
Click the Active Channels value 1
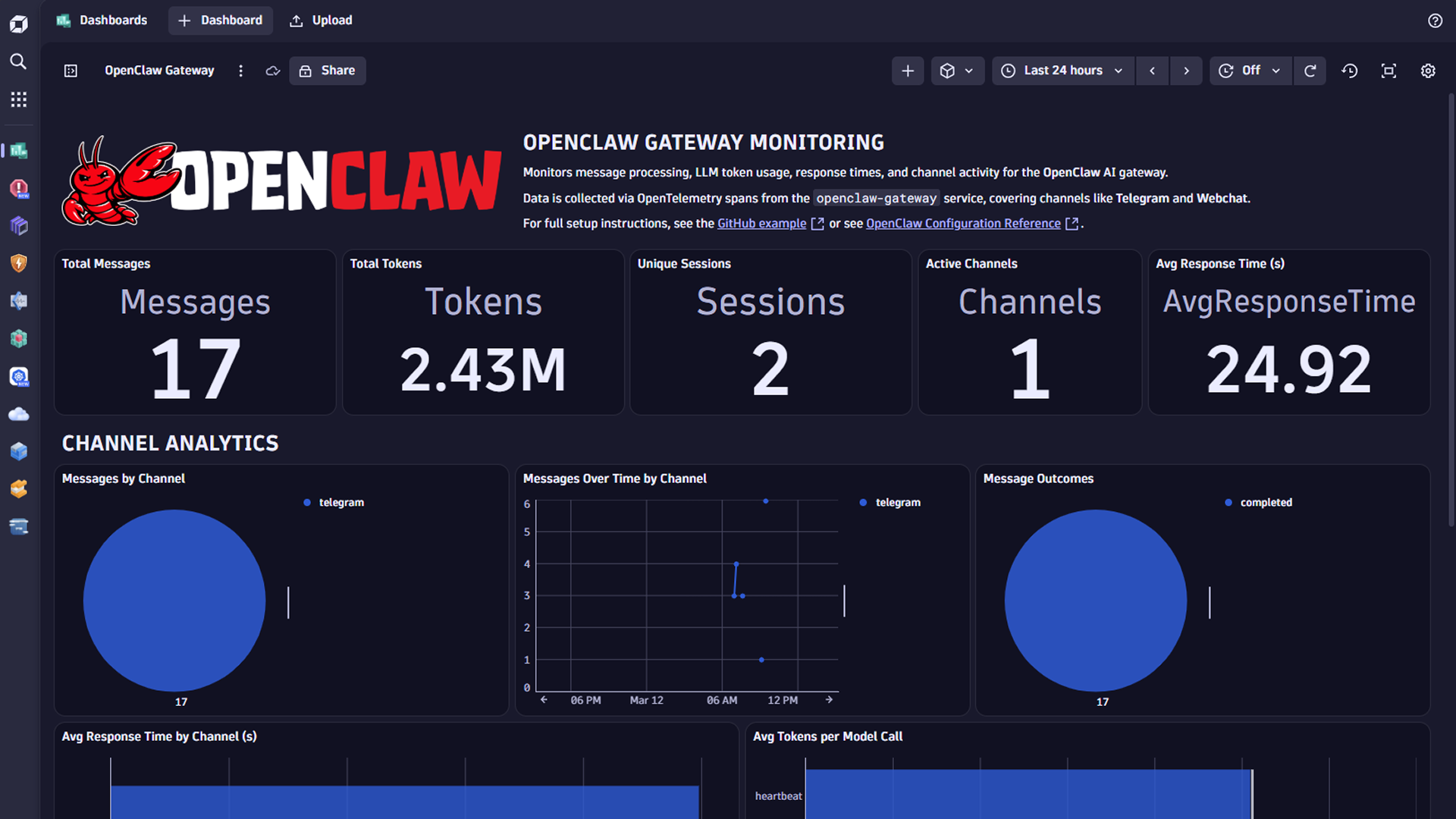[x=1030, y=369]
